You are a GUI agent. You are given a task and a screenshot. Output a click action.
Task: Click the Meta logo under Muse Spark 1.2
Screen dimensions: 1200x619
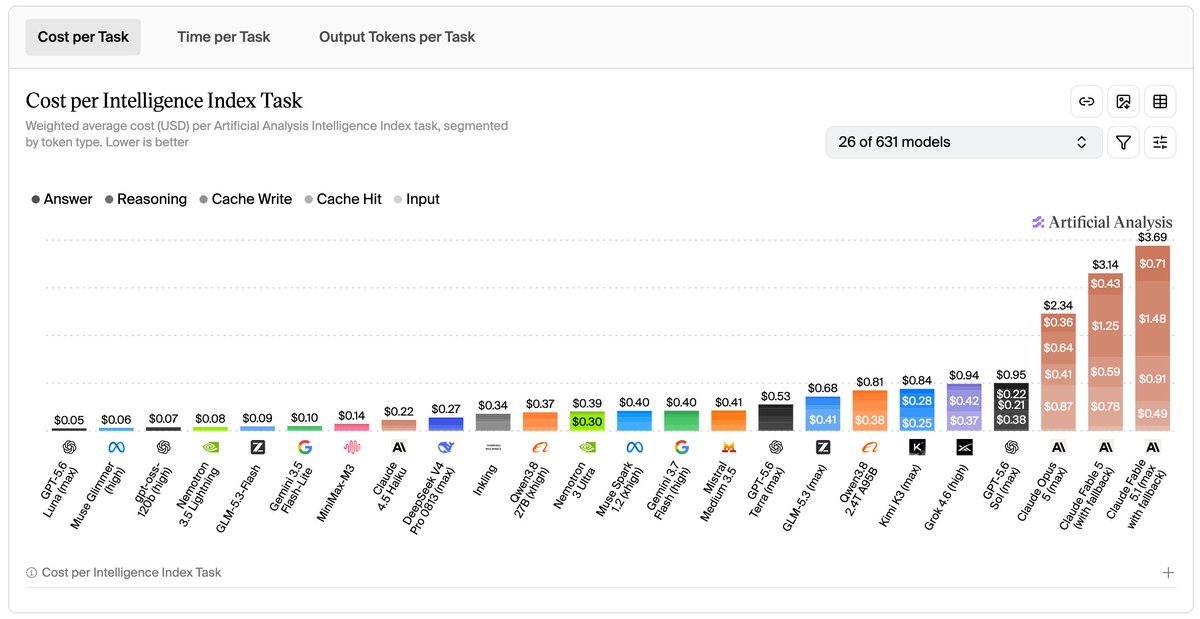tap(634, 447)
